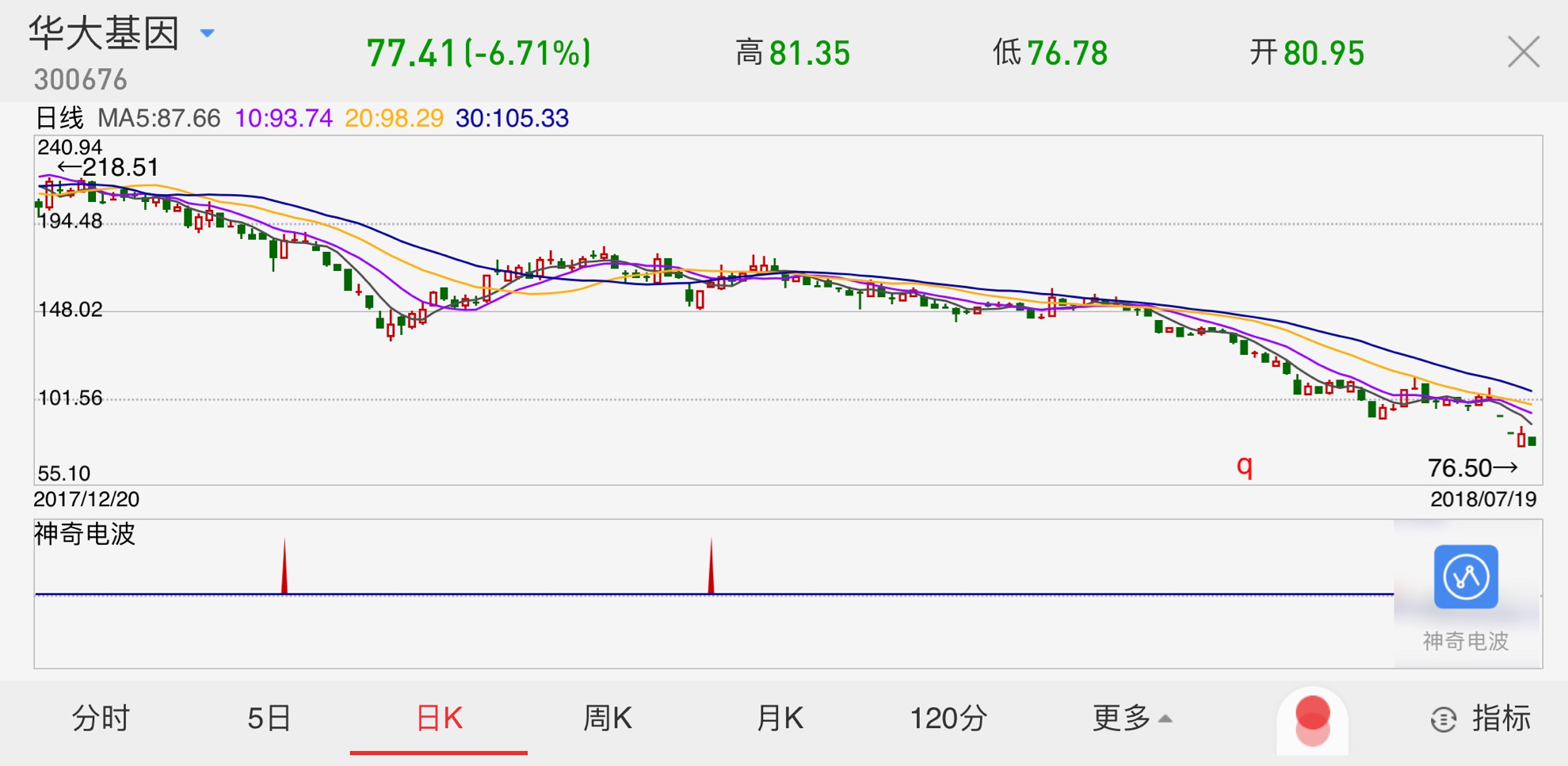
Task: Click the 148.02 axis label
Action: click(70, 309)
